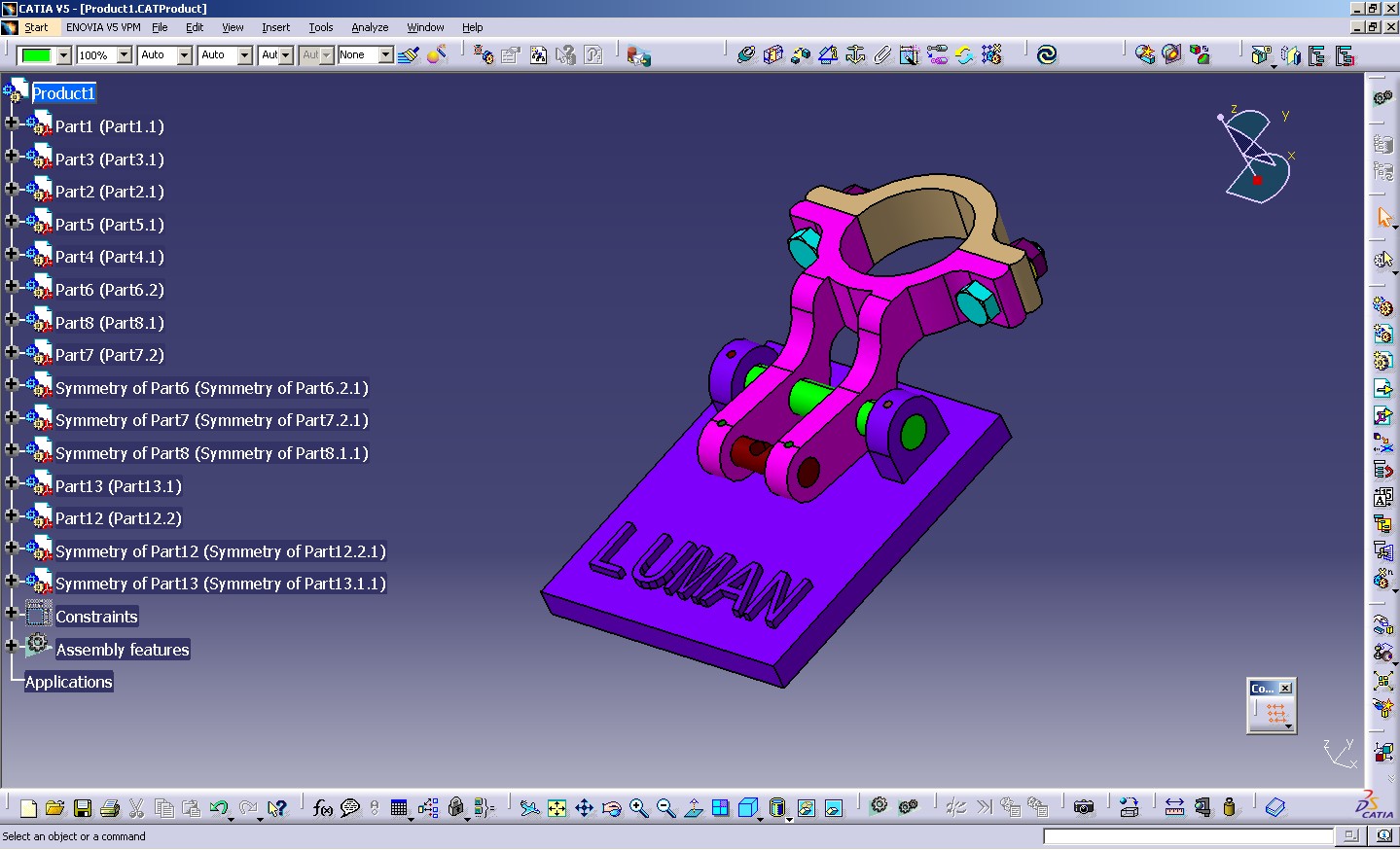The image size is (1400, 850).
Task: Expand the Part1 (Part1.1) tree node
Action: click(12, 123)
